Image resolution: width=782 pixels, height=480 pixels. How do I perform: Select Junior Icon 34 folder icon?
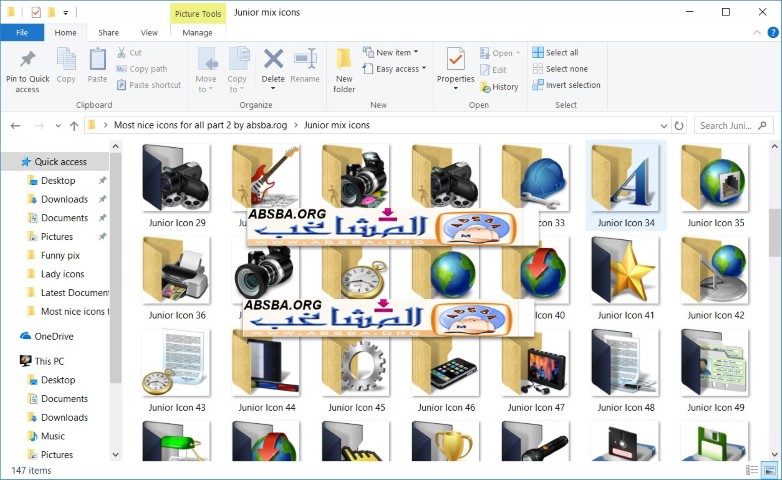coord(625,178)
